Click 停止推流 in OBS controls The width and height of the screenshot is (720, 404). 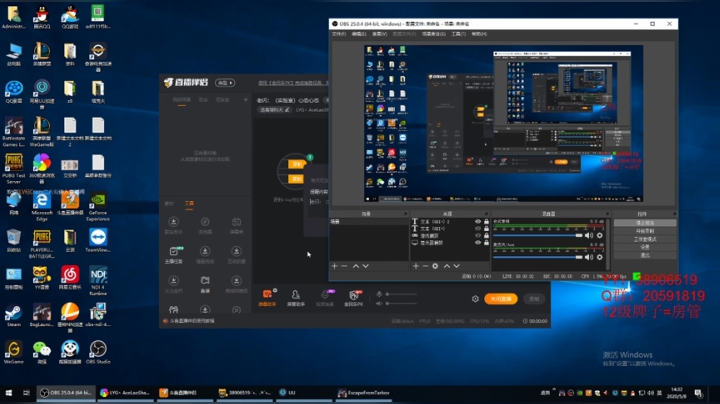click(645, 223)
